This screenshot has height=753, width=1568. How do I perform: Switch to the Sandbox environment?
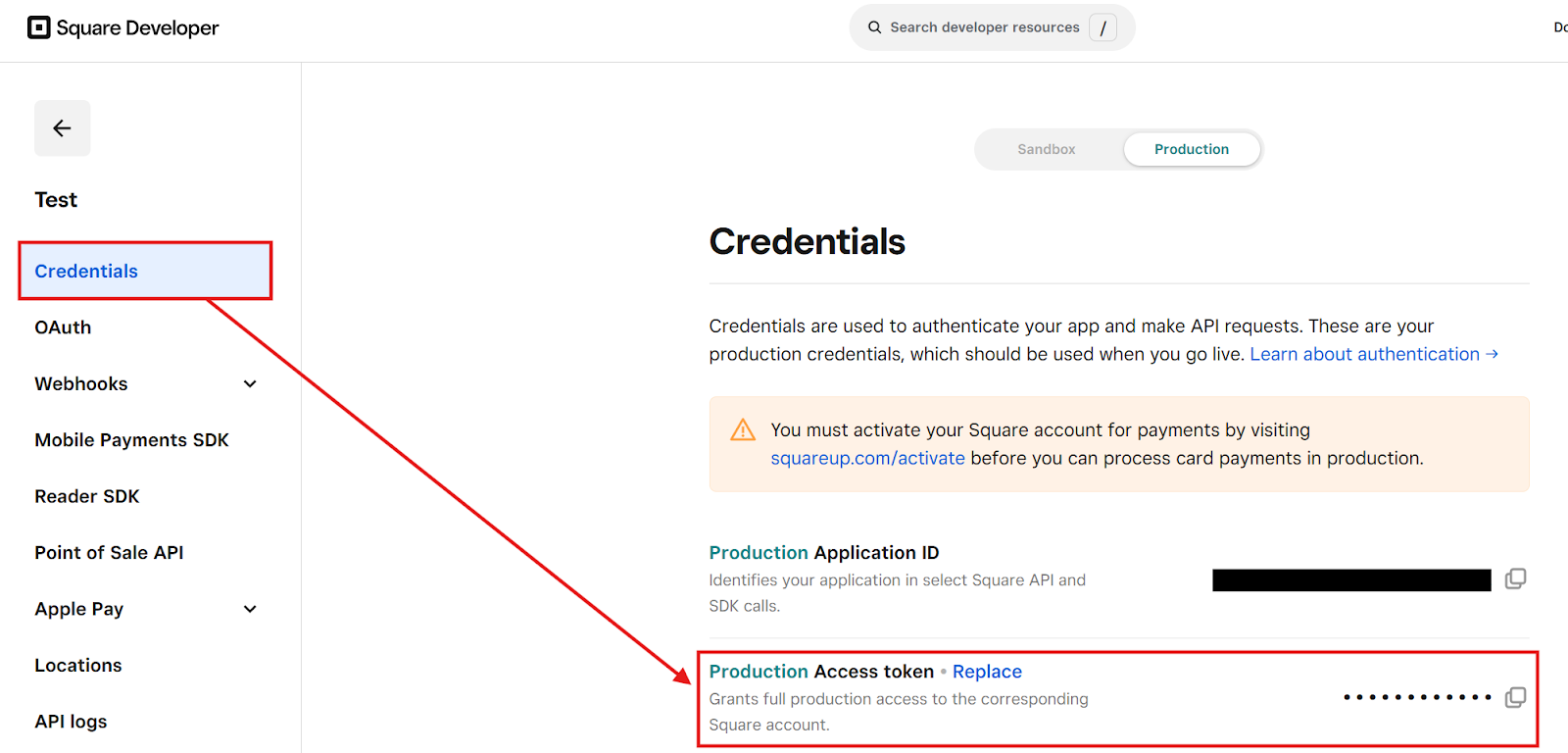1046,149
